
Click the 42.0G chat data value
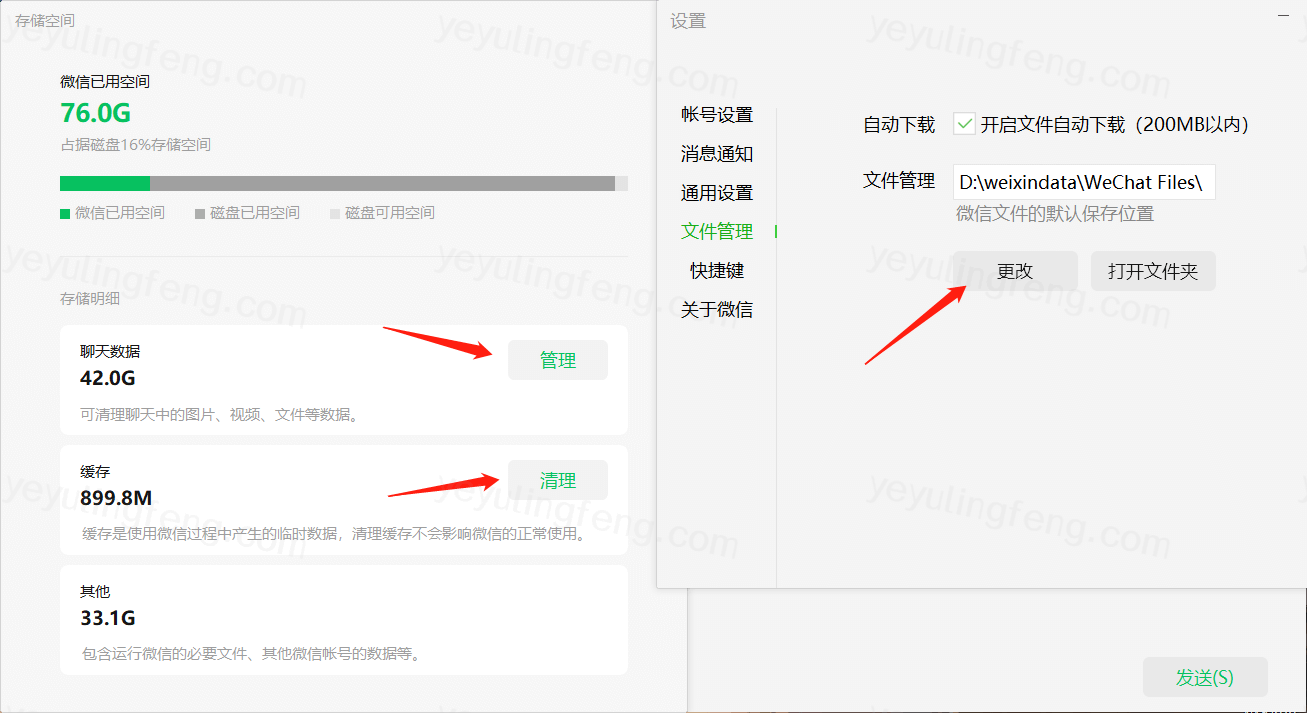tap(108, 378)
